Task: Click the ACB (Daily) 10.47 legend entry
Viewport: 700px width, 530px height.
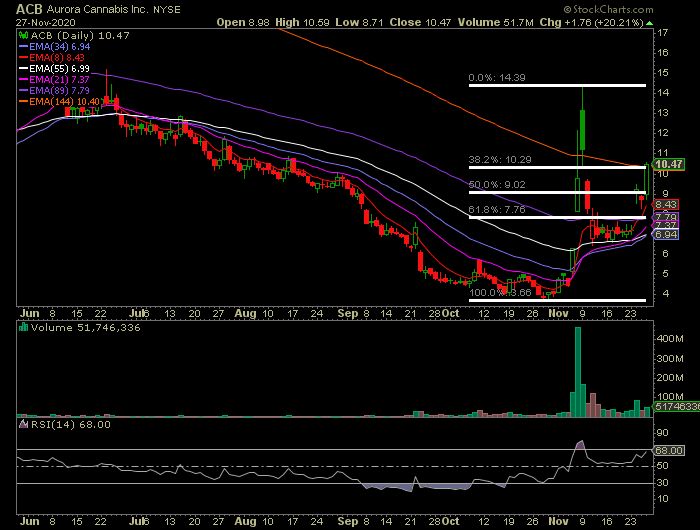Action: pyautogui.click(x=79, y=35)
